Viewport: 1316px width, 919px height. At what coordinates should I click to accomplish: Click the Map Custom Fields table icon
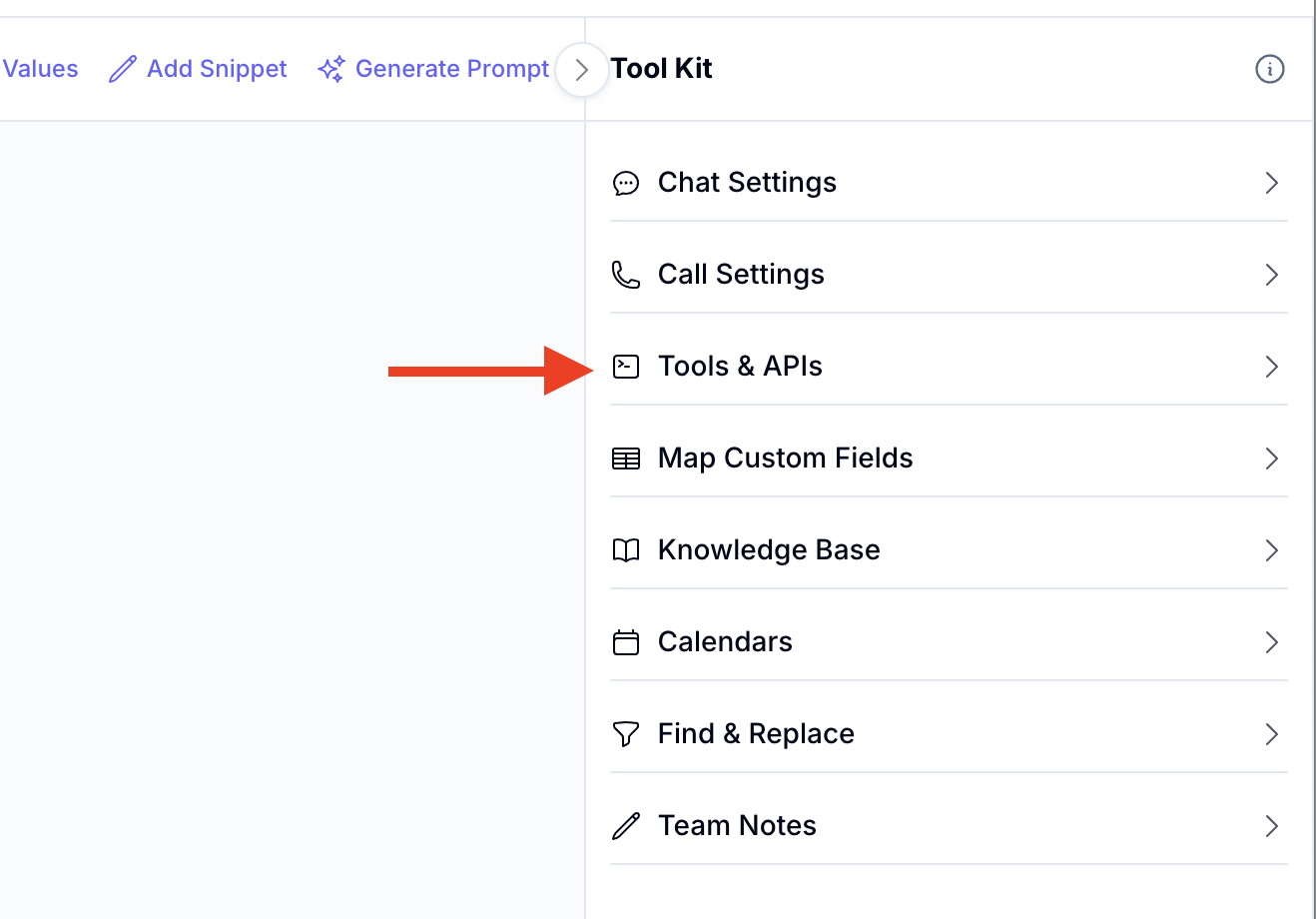pos(626,459)
